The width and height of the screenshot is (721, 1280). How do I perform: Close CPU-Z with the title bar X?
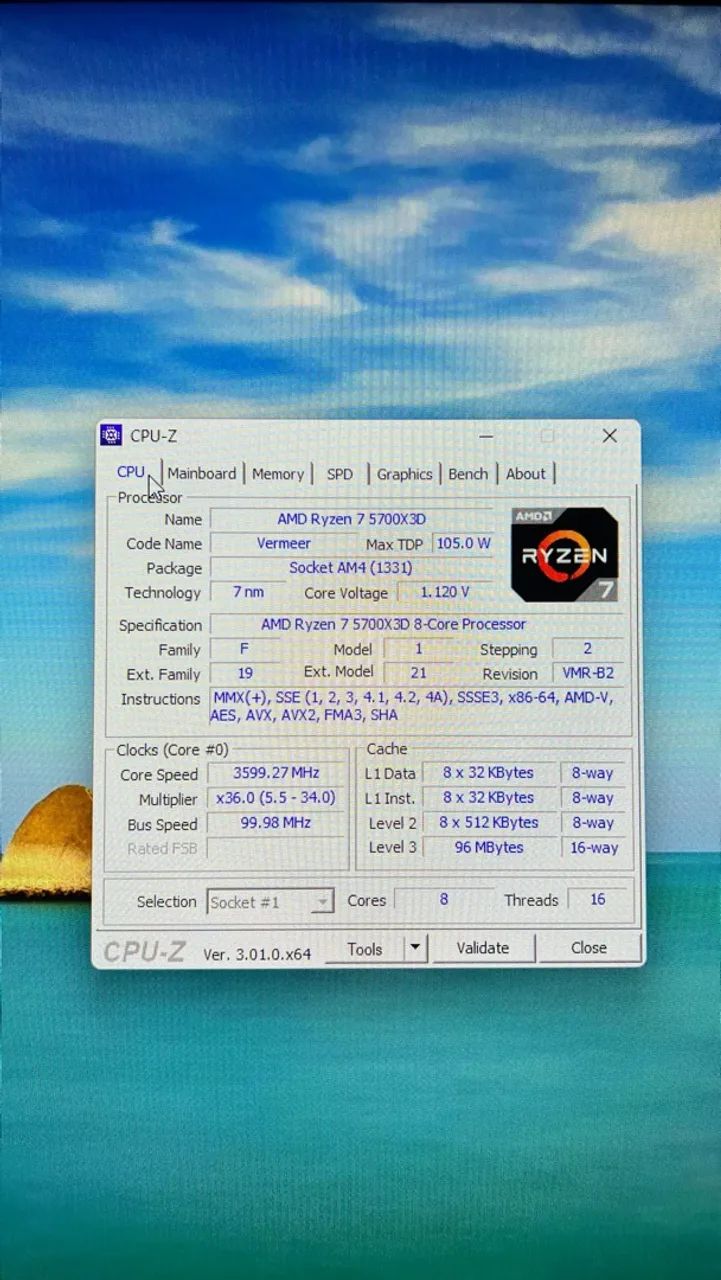click(x=609, y=436)
